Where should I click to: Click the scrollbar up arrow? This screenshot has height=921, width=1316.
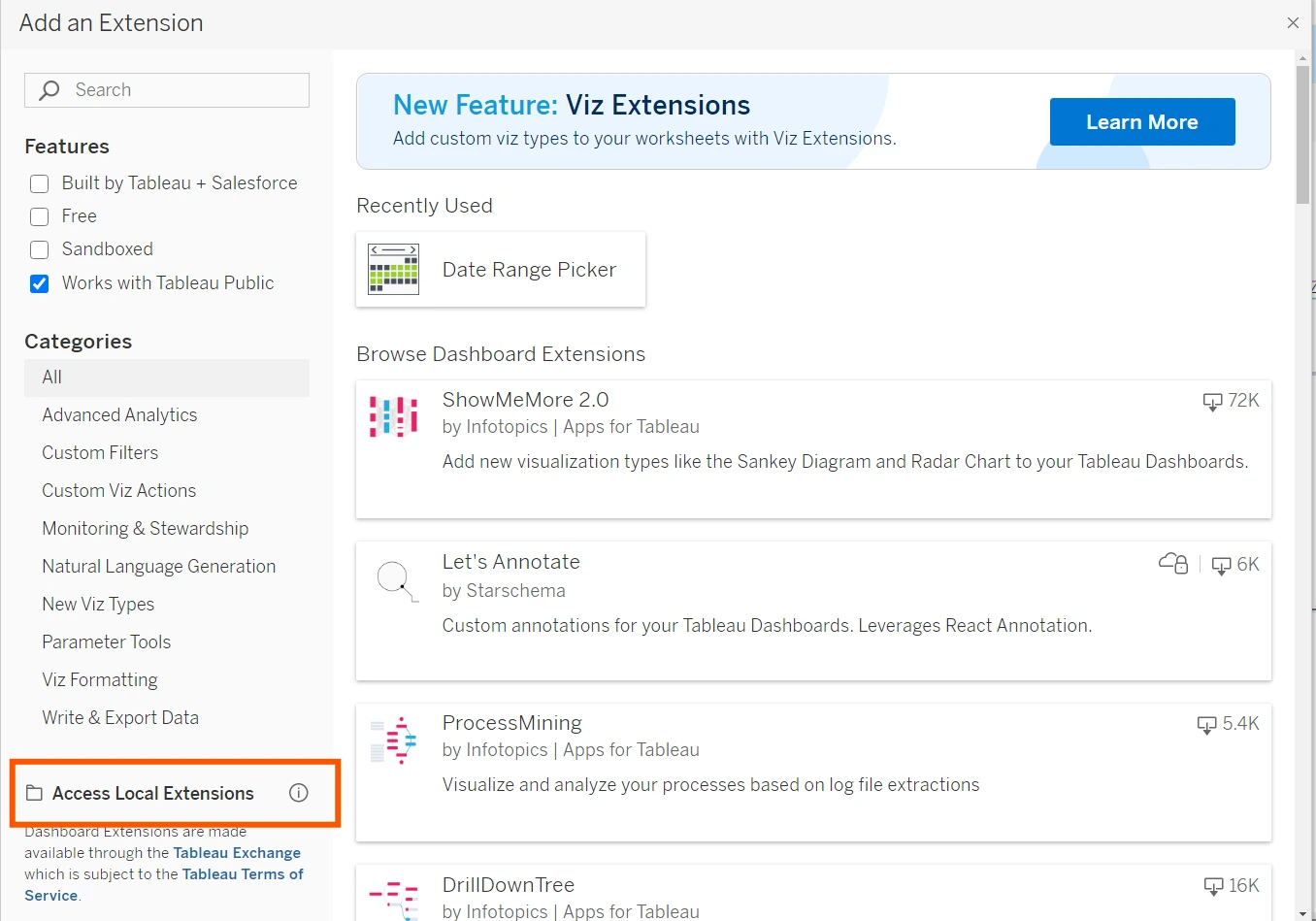pyautogui.click(x=1302, y=57)
